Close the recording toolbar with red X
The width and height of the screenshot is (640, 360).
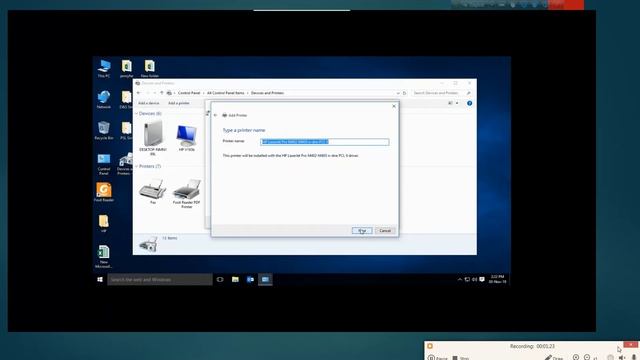click(631, 344)
